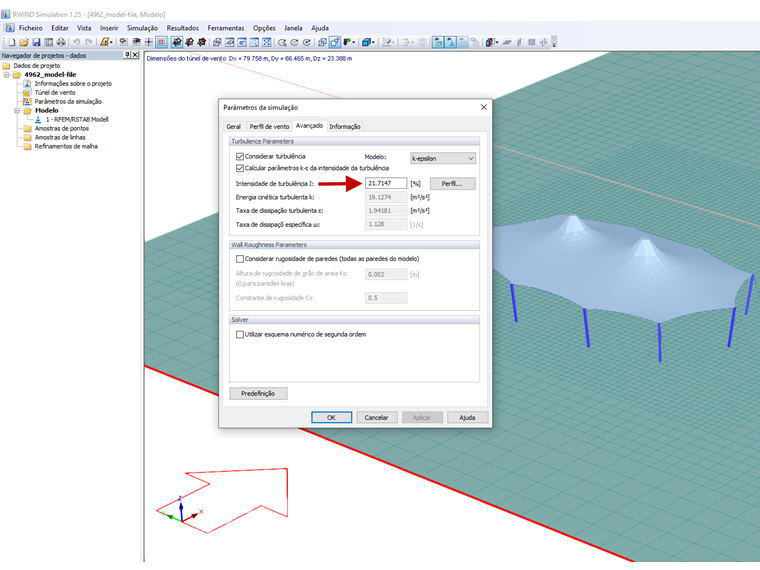
Task: Click the Open folder toolbar icon
Action: [x=24, y=43]
